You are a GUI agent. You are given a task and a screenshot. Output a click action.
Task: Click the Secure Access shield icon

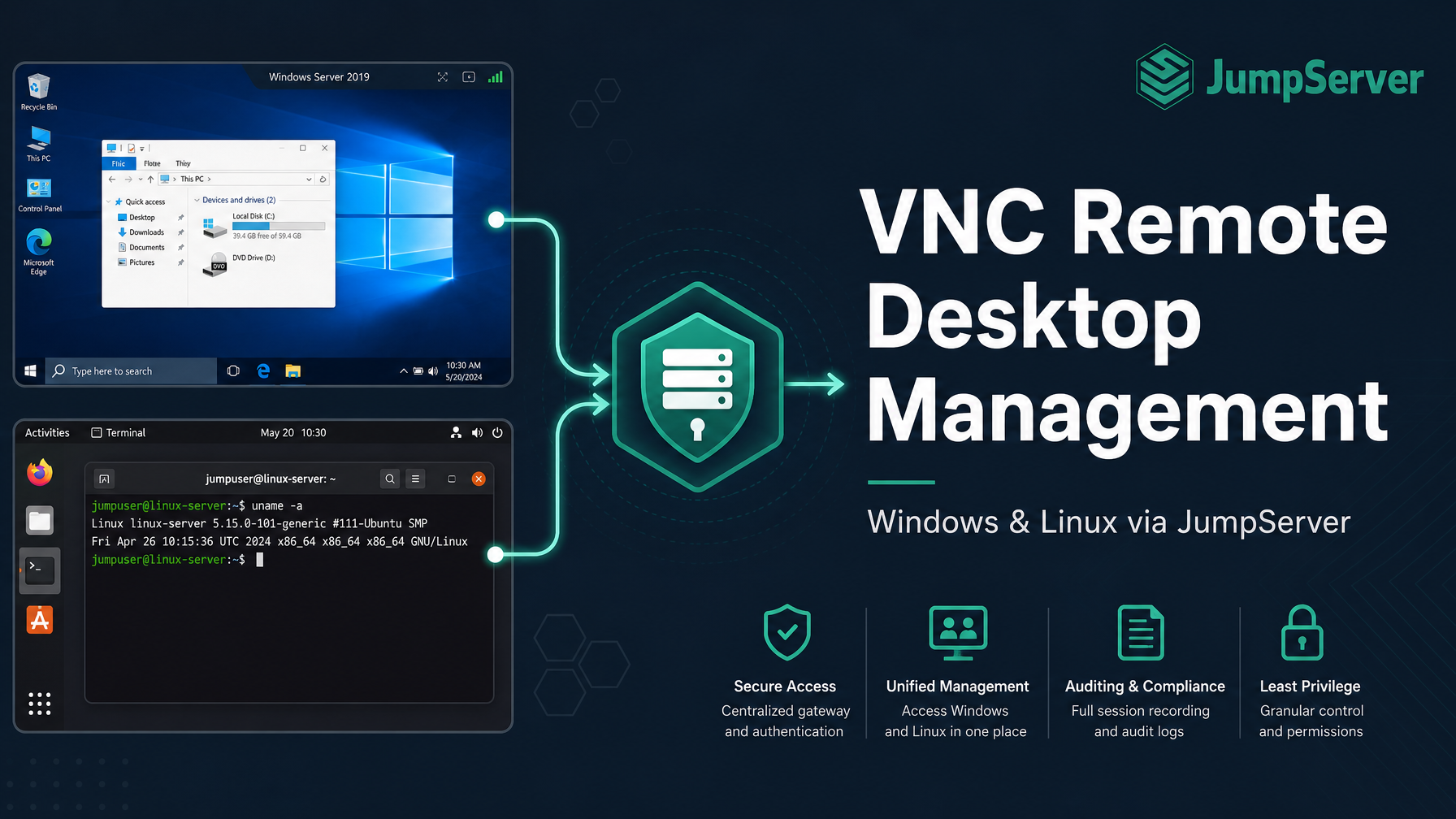786,631
